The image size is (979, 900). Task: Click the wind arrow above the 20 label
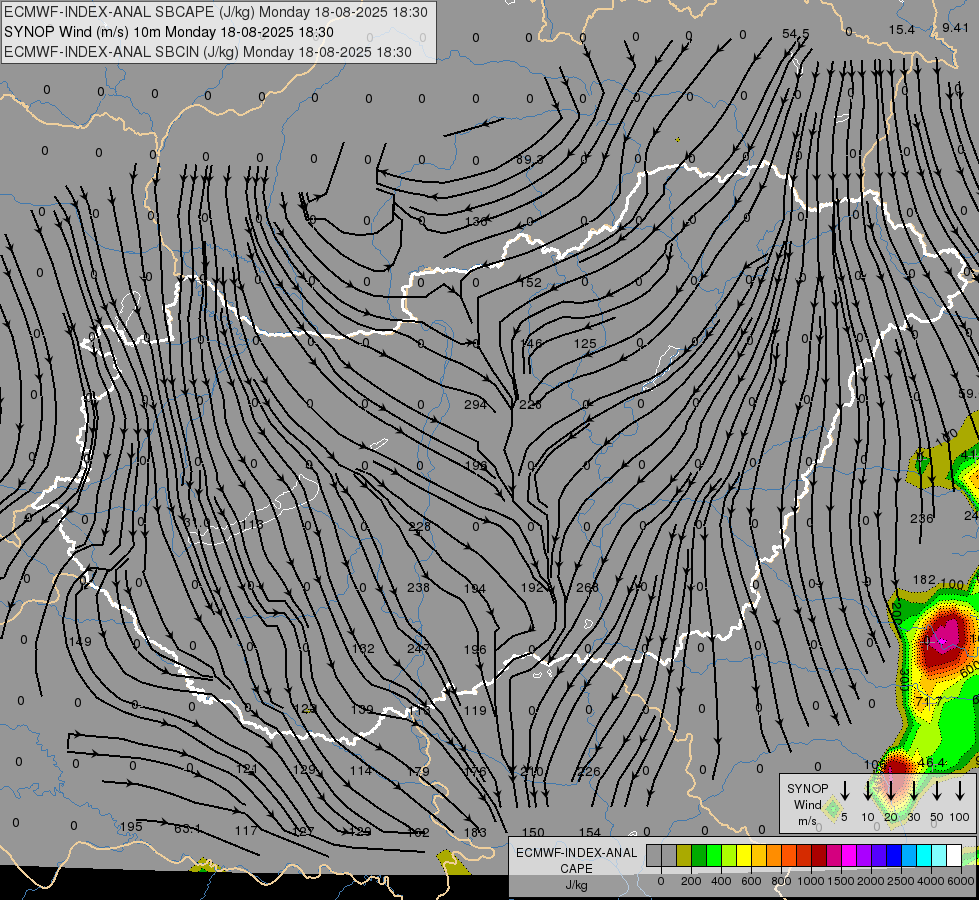[x=891, y=791]
